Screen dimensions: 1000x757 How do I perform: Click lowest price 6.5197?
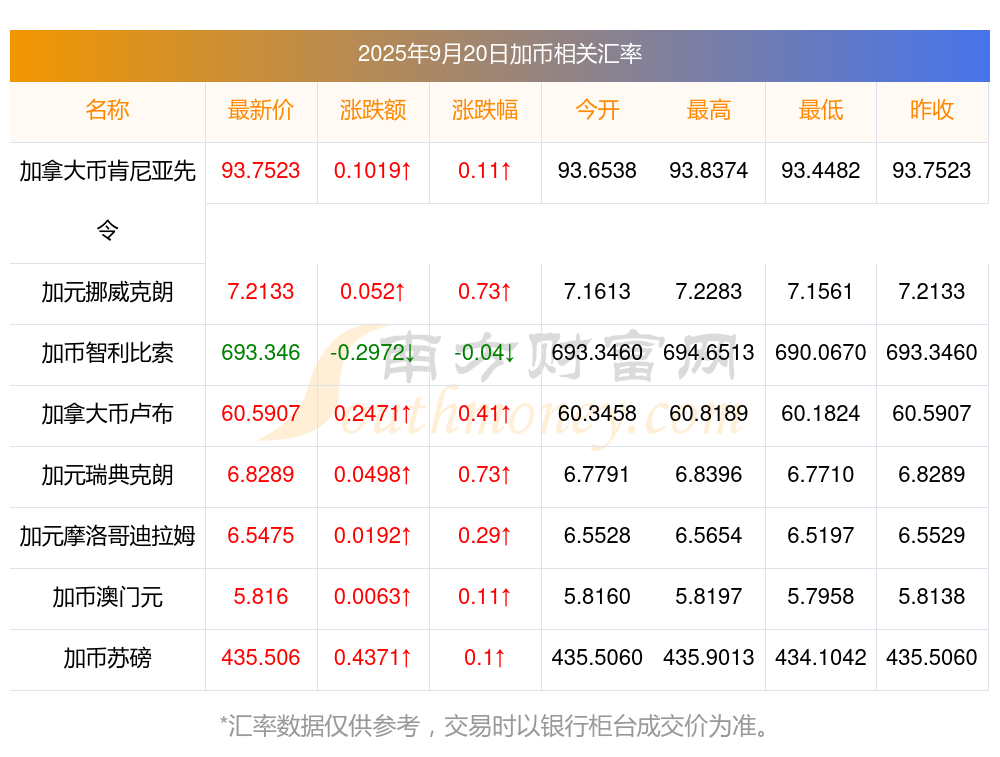pos(821,535)
